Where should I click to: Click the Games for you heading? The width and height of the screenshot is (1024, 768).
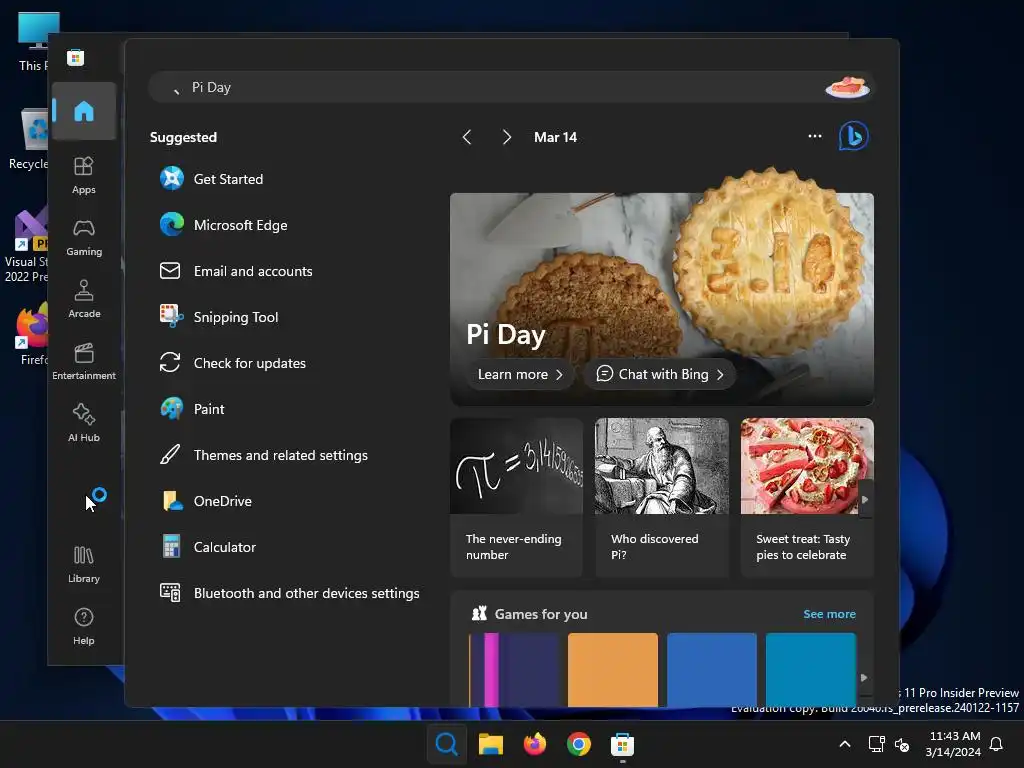pyautogui.click(x=541, y=614)
